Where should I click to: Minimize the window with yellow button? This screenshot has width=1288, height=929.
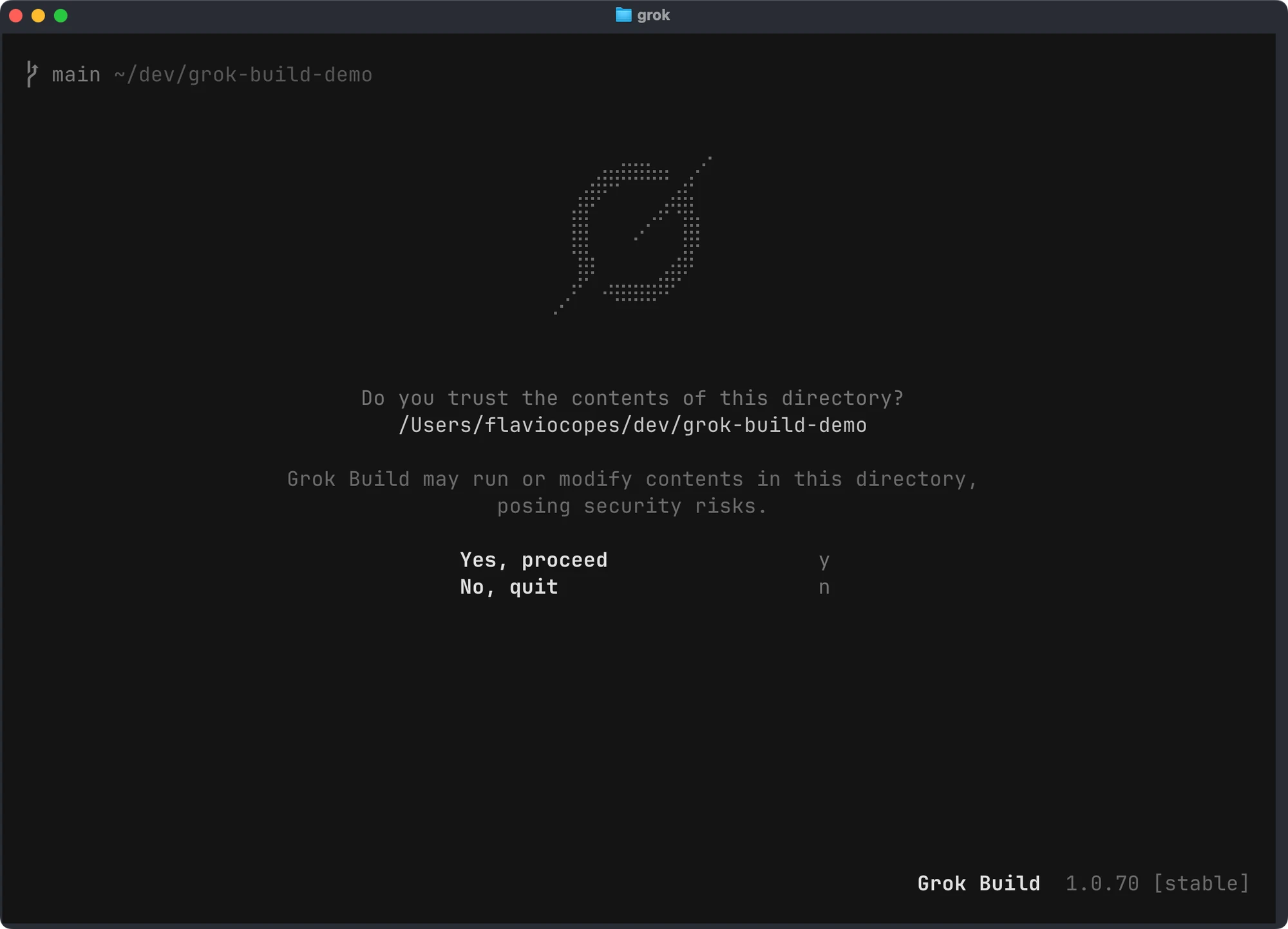(38, 15)
